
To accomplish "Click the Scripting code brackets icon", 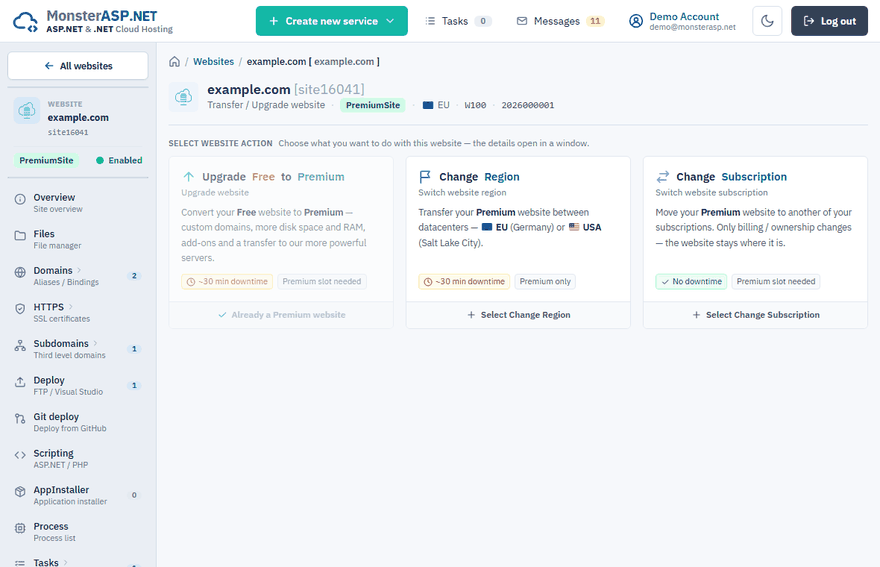I will (x=20, y=455).
